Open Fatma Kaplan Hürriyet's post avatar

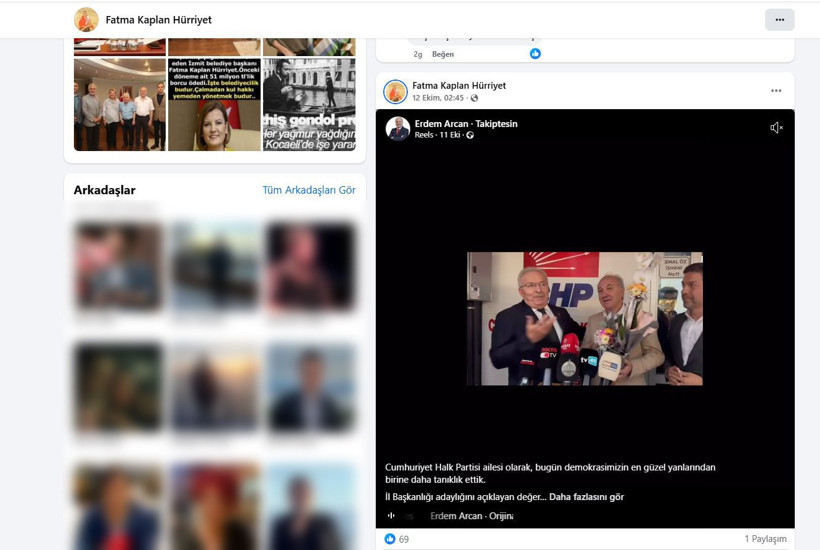coord(395,91)
